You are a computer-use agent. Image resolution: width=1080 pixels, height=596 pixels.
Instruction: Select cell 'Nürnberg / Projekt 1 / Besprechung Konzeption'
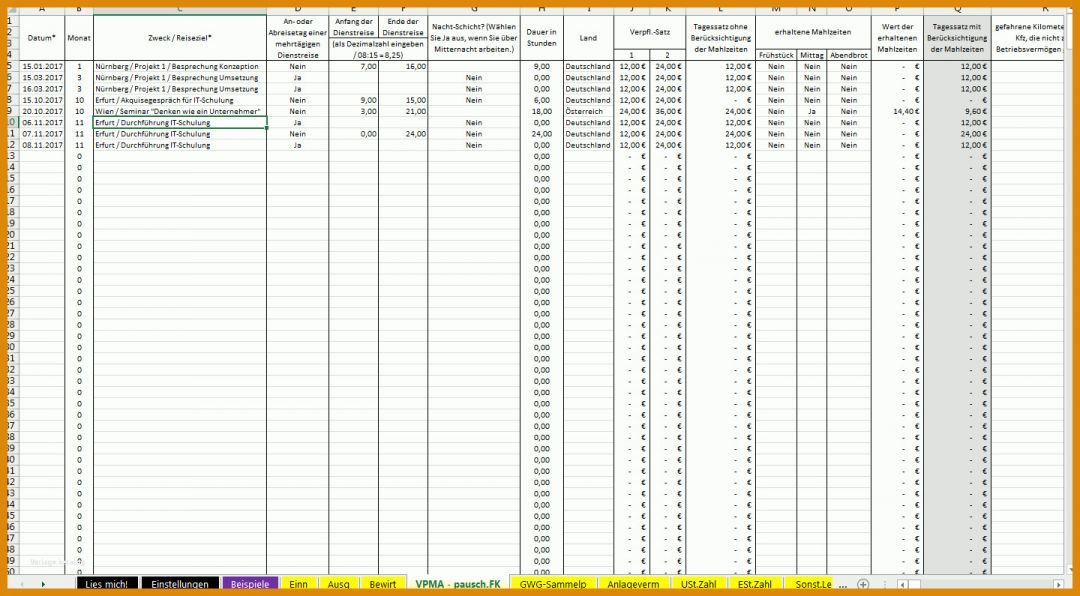tap(180, 67)
